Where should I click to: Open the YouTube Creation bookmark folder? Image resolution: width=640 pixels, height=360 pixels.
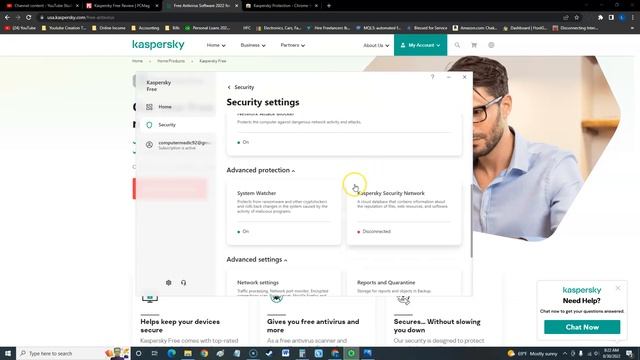click(64, 28)
